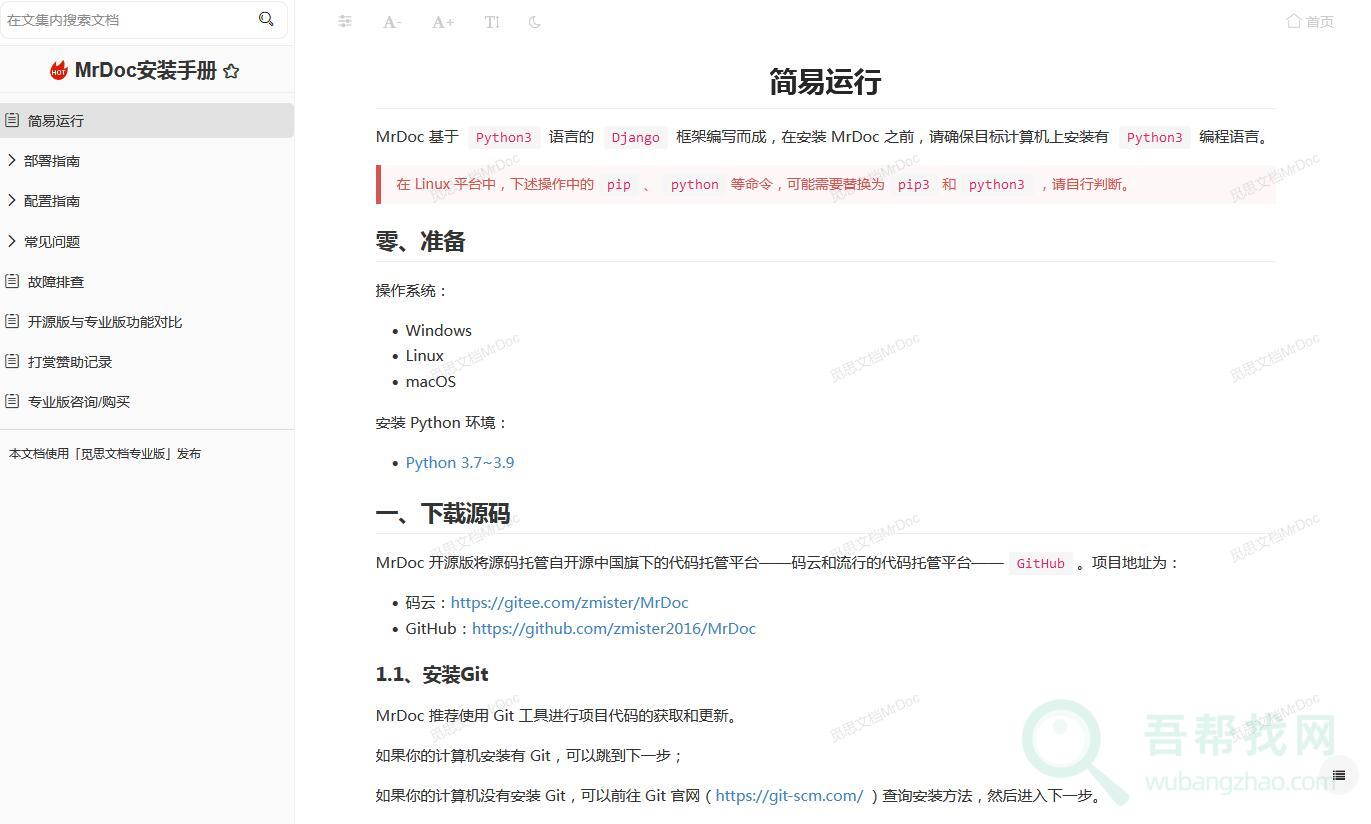Viewport: 1371px width, 824px height.
Task: Decrease font size with A- icon
Action: pyautogui.click(x=392, y=22)
